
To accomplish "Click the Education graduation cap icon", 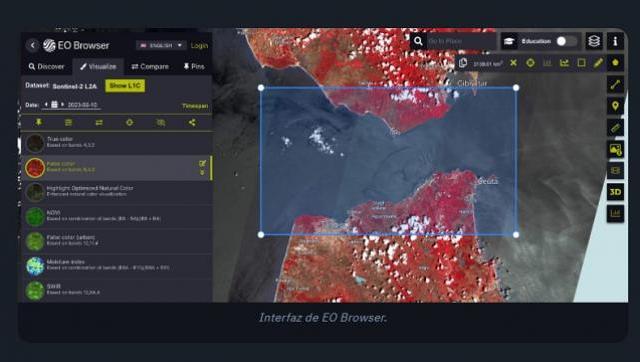I will coord(509,41).
